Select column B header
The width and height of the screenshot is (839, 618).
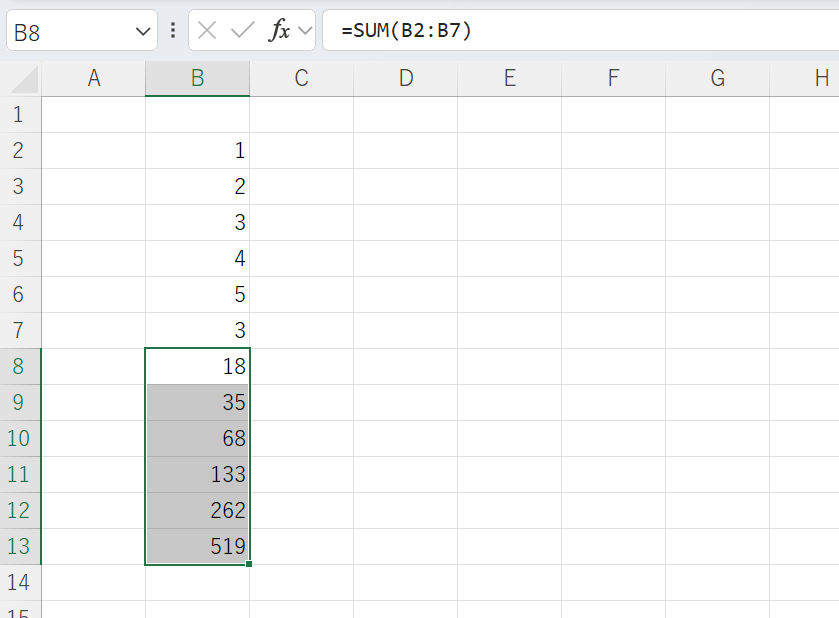(x=197, y=79)
